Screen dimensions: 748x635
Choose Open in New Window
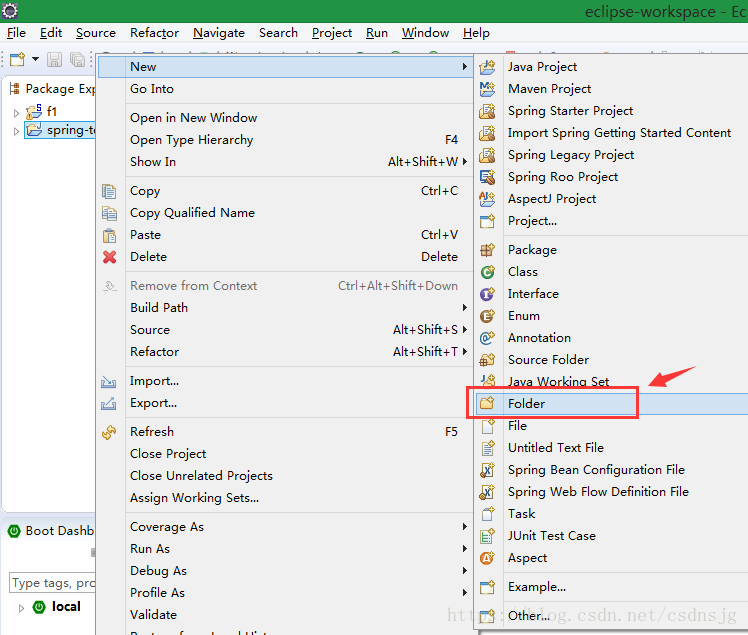click(285, 118)
